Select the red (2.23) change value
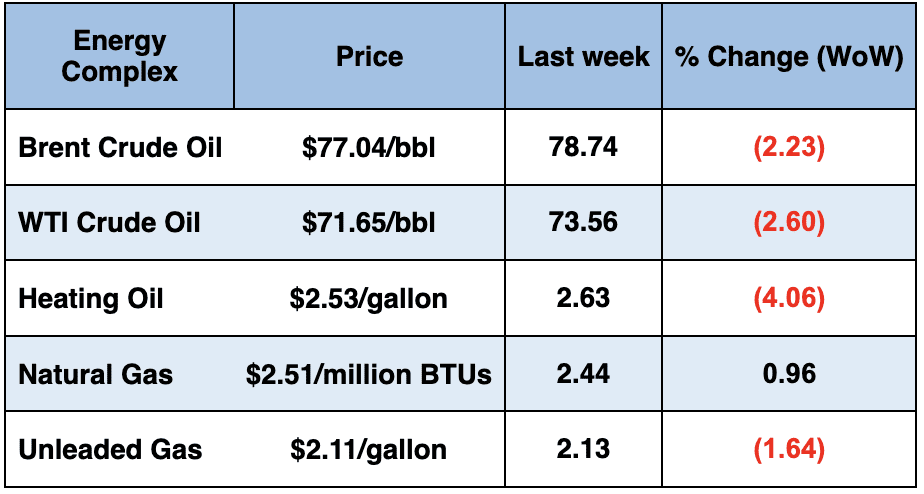 pyautogui.click(x=788, y=147)
